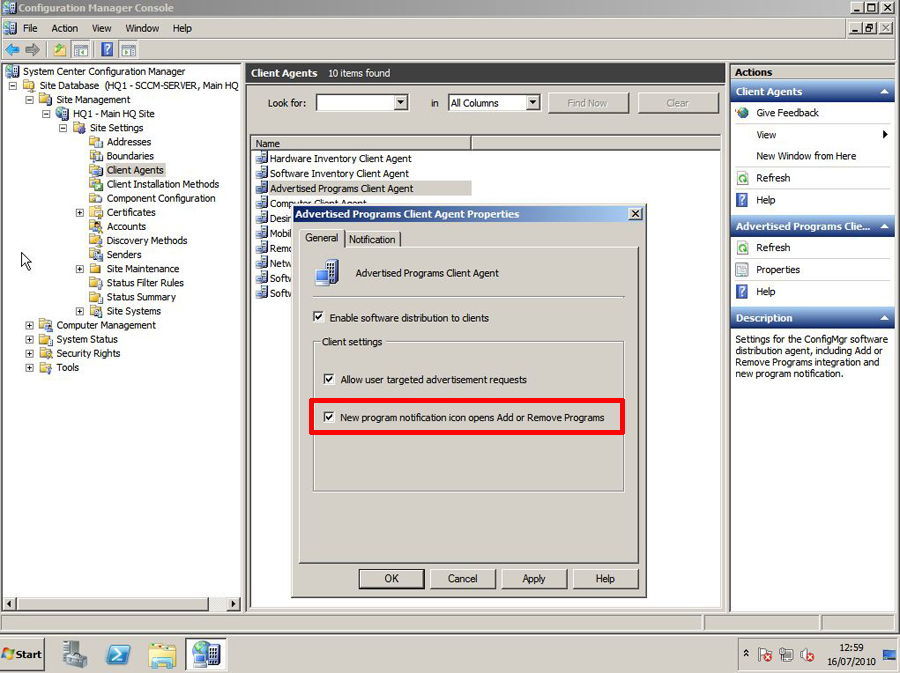
Task: Click the tree pane horizontal scrollbar
Action: tap(112, 604)
